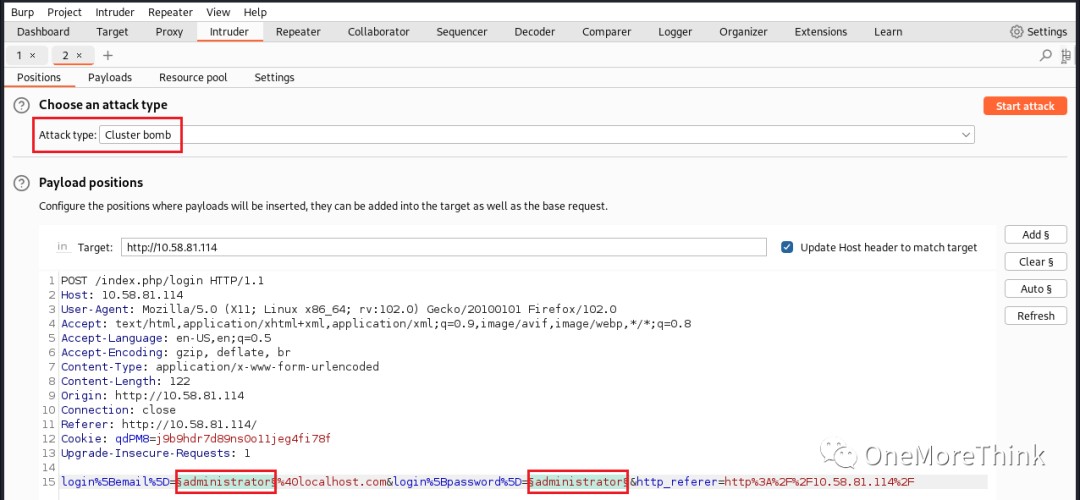1080x500 pixels.
Task: Open the Attack type dropdown
Action: pyautogui.click(x=537, y=135)
